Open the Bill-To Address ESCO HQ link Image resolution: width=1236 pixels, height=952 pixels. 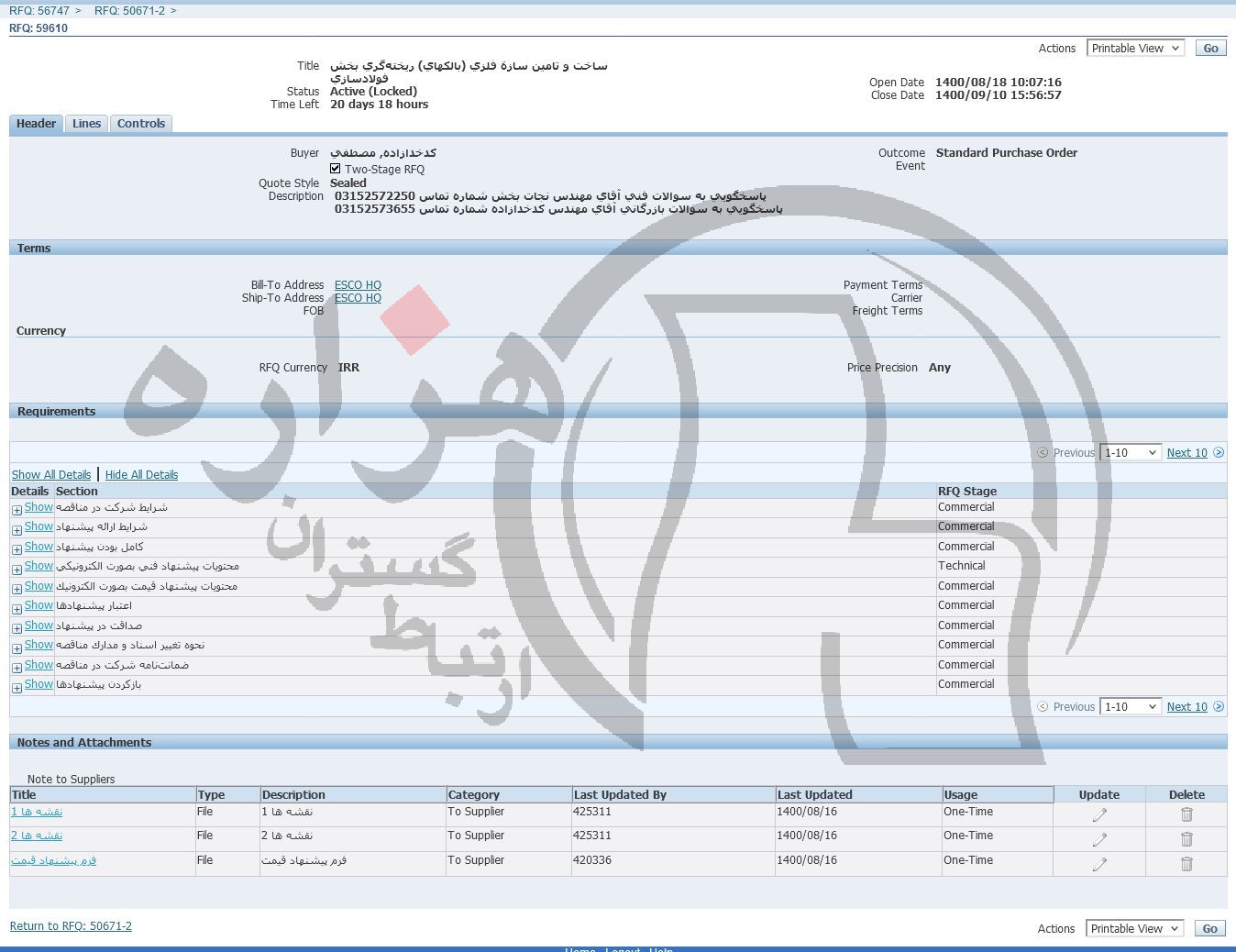tap(358, 285)
